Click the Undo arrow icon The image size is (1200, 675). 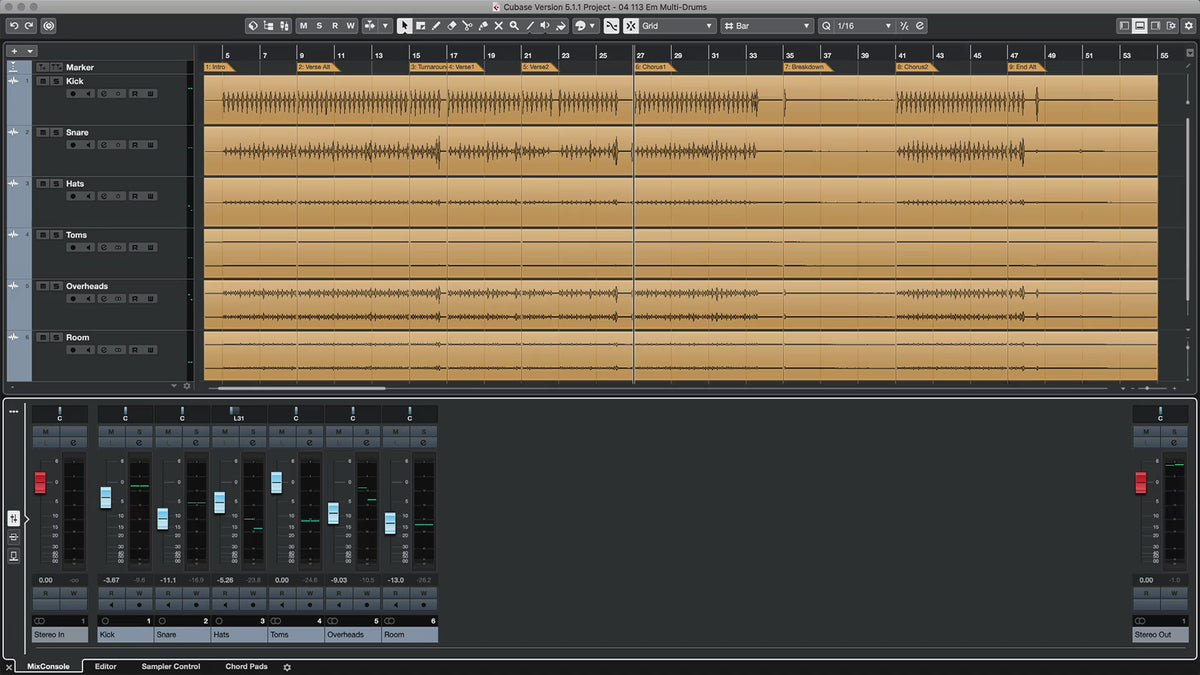[14, 25]
